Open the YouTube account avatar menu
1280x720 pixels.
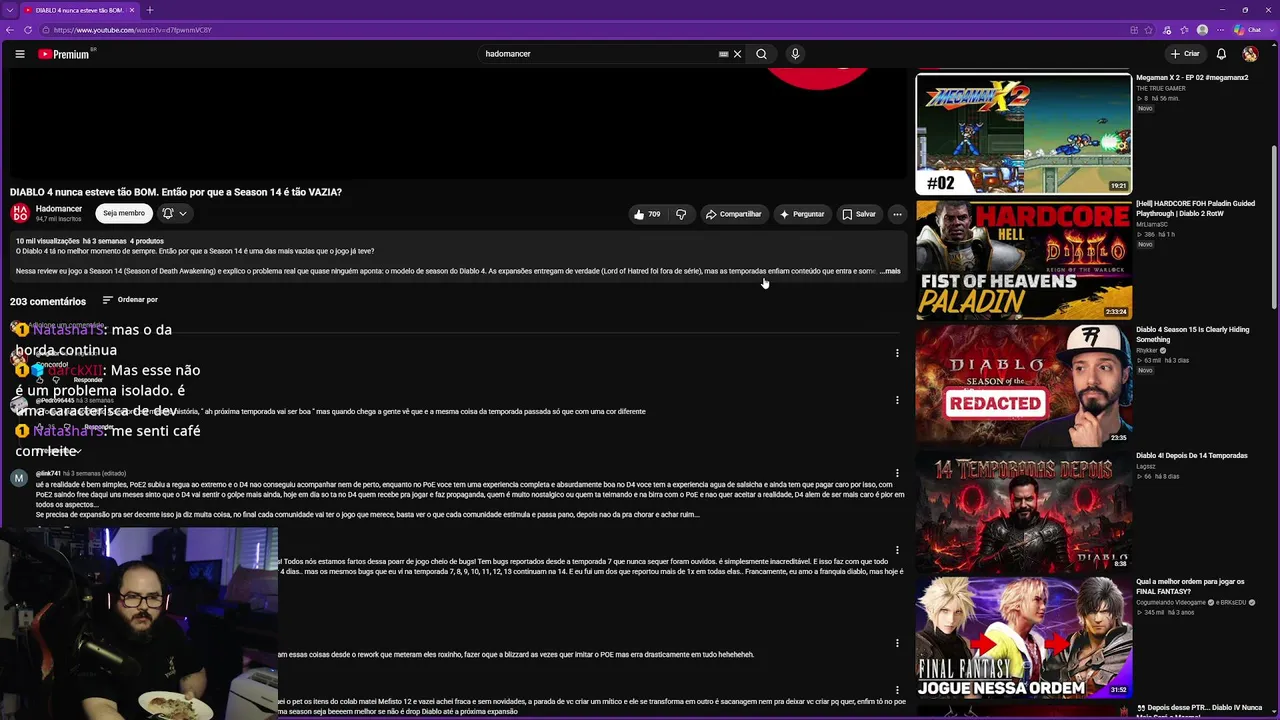[1250, 54]
